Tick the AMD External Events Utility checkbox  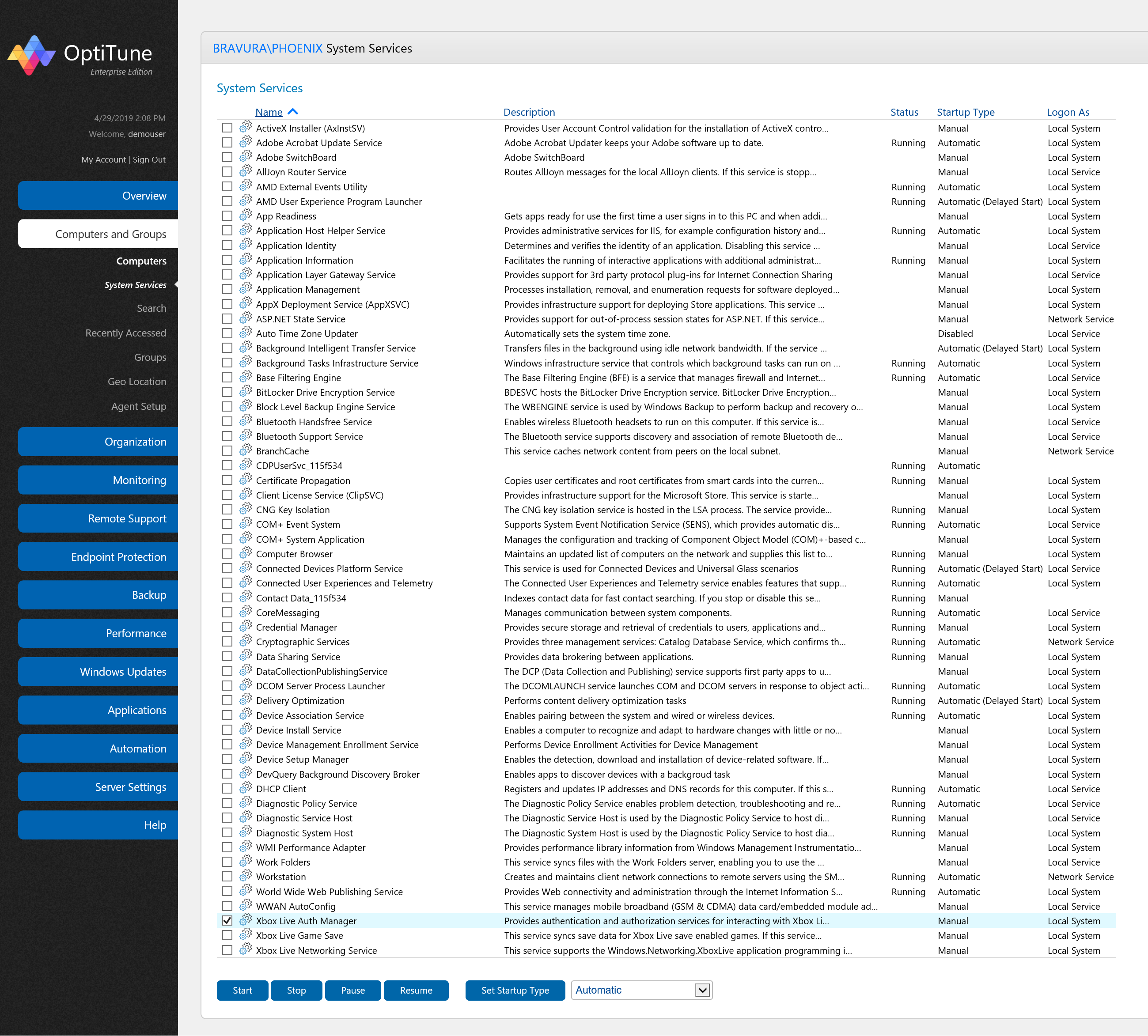227,187
